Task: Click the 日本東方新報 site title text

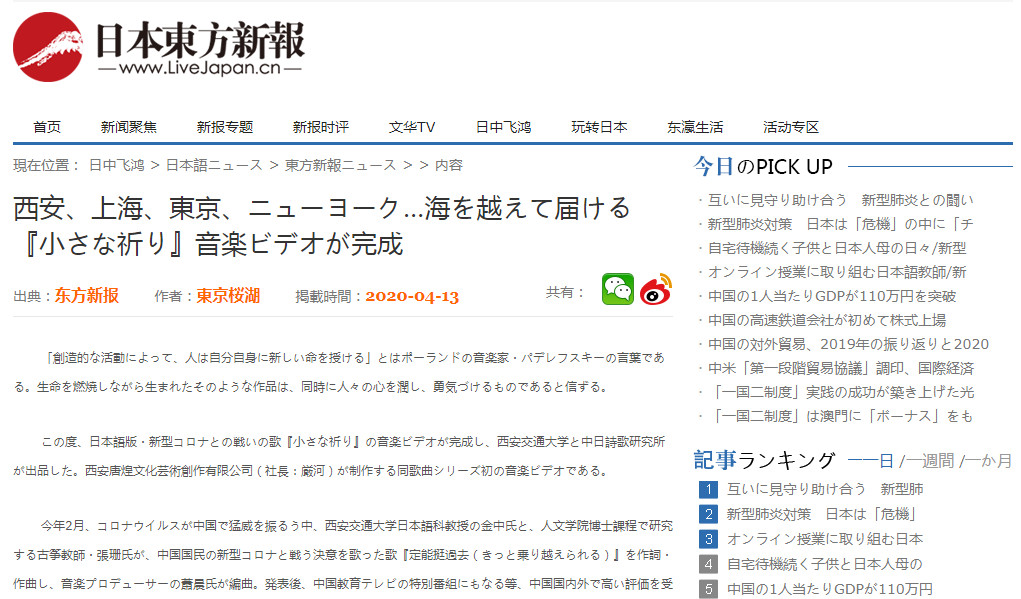Action: click(199, 42)
